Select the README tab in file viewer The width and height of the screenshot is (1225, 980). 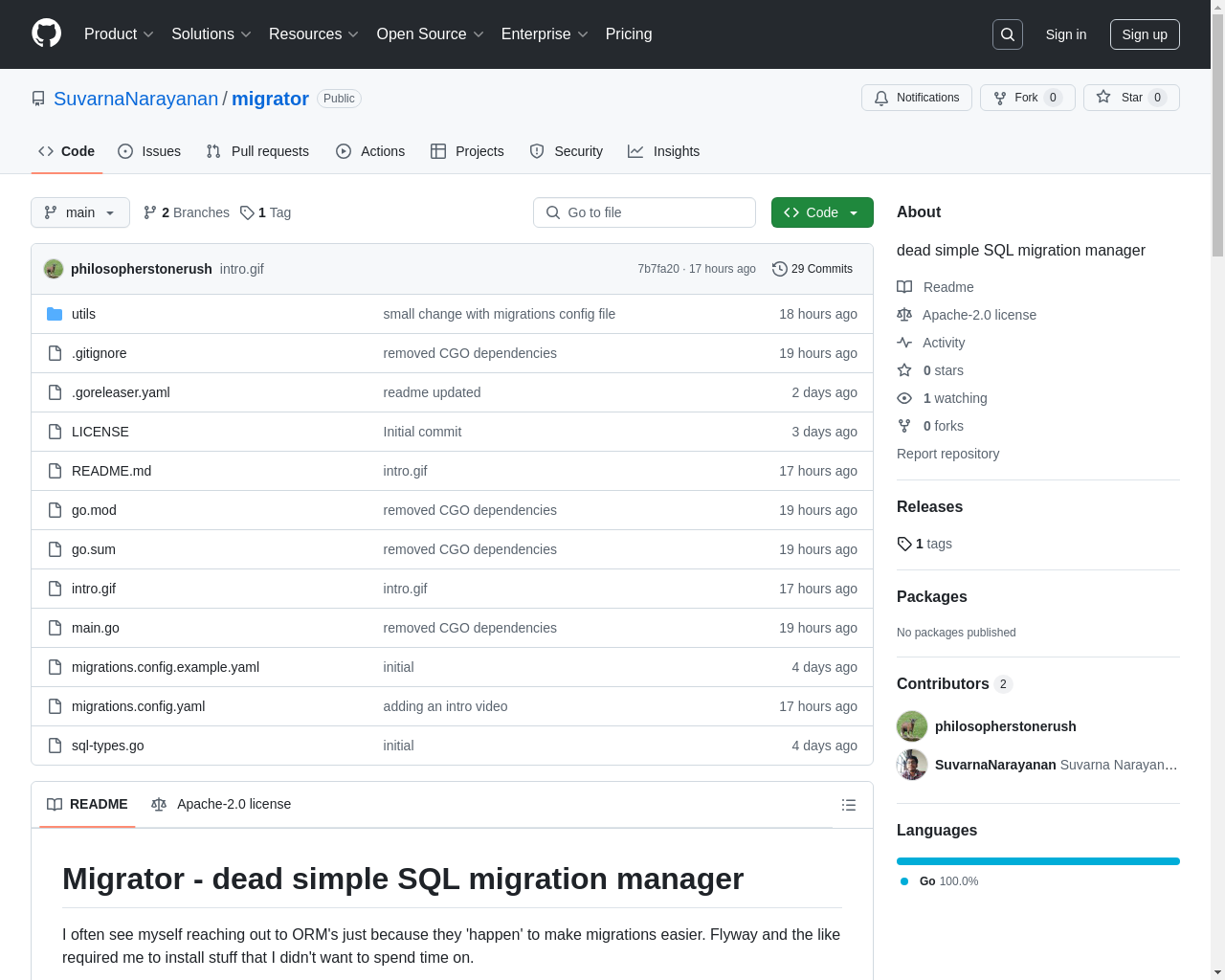tap(87, 804)
